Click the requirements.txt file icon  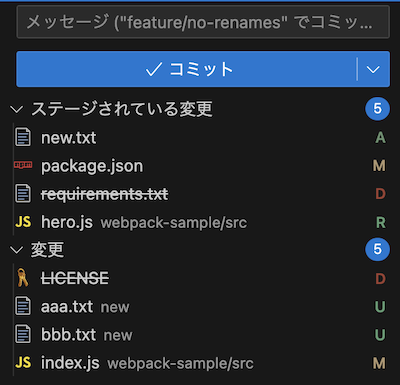23,194
